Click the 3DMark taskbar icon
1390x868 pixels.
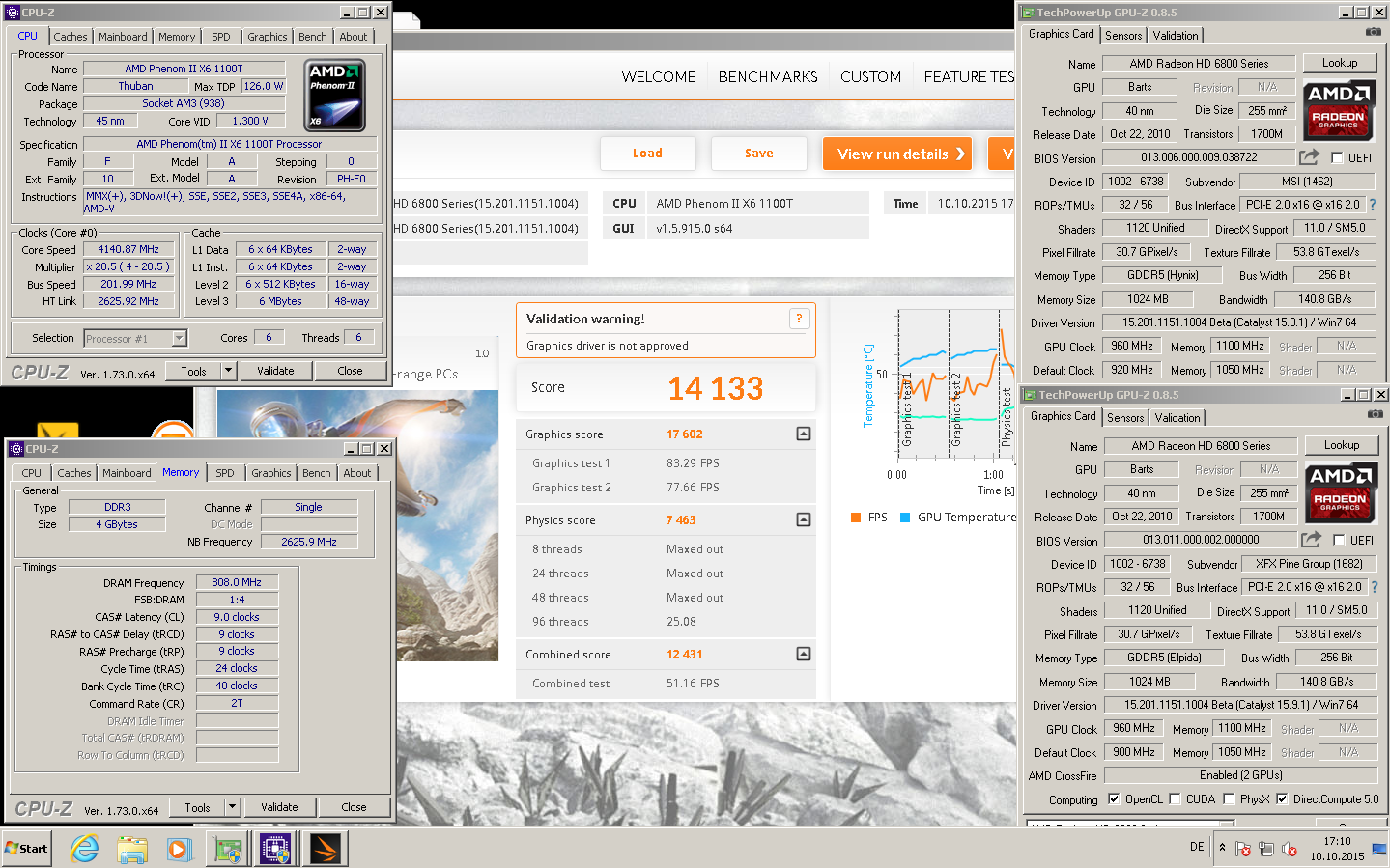click(x=326, y=849)
